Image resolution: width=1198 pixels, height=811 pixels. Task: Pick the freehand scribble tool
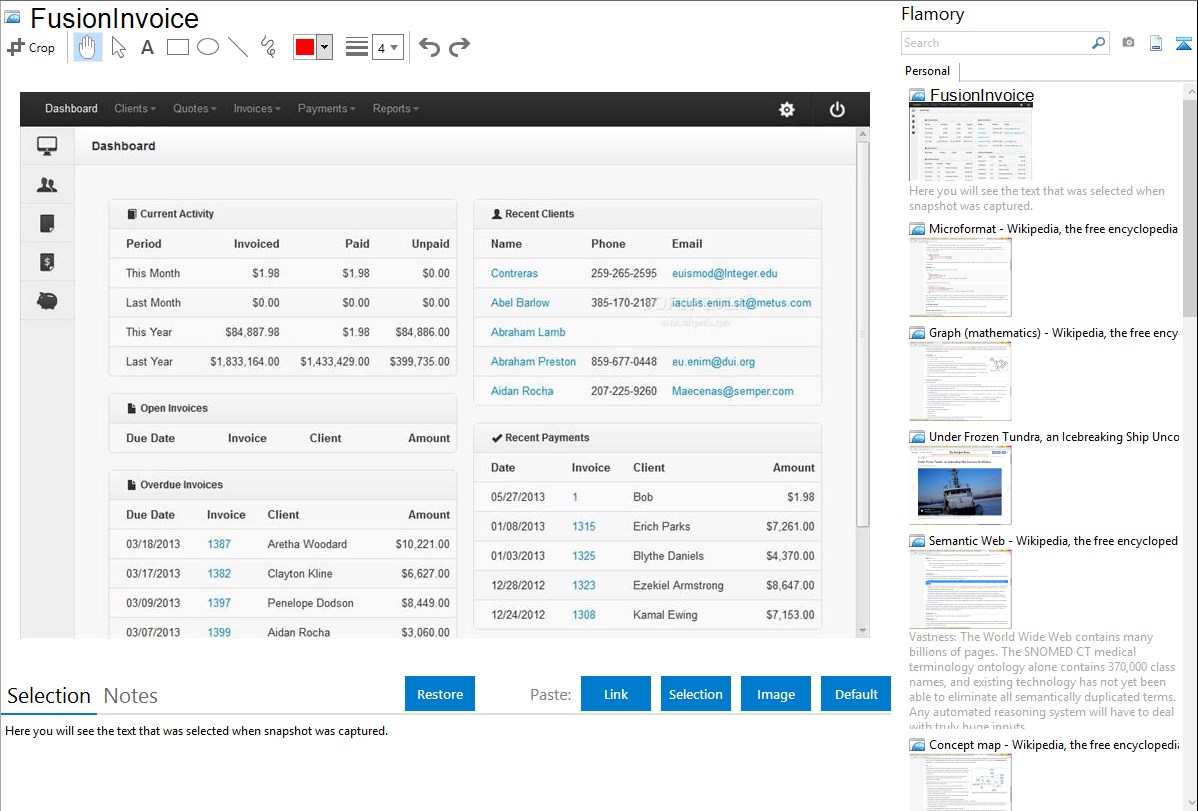click(268, 47)
